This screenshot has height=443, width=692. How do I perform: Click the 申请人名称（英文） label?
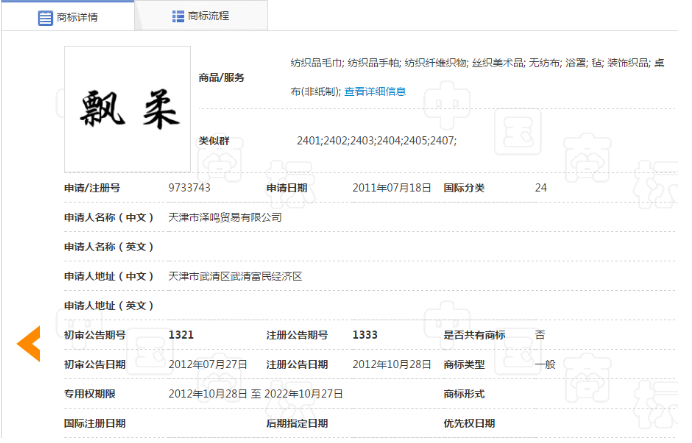(x=109, y=247)
